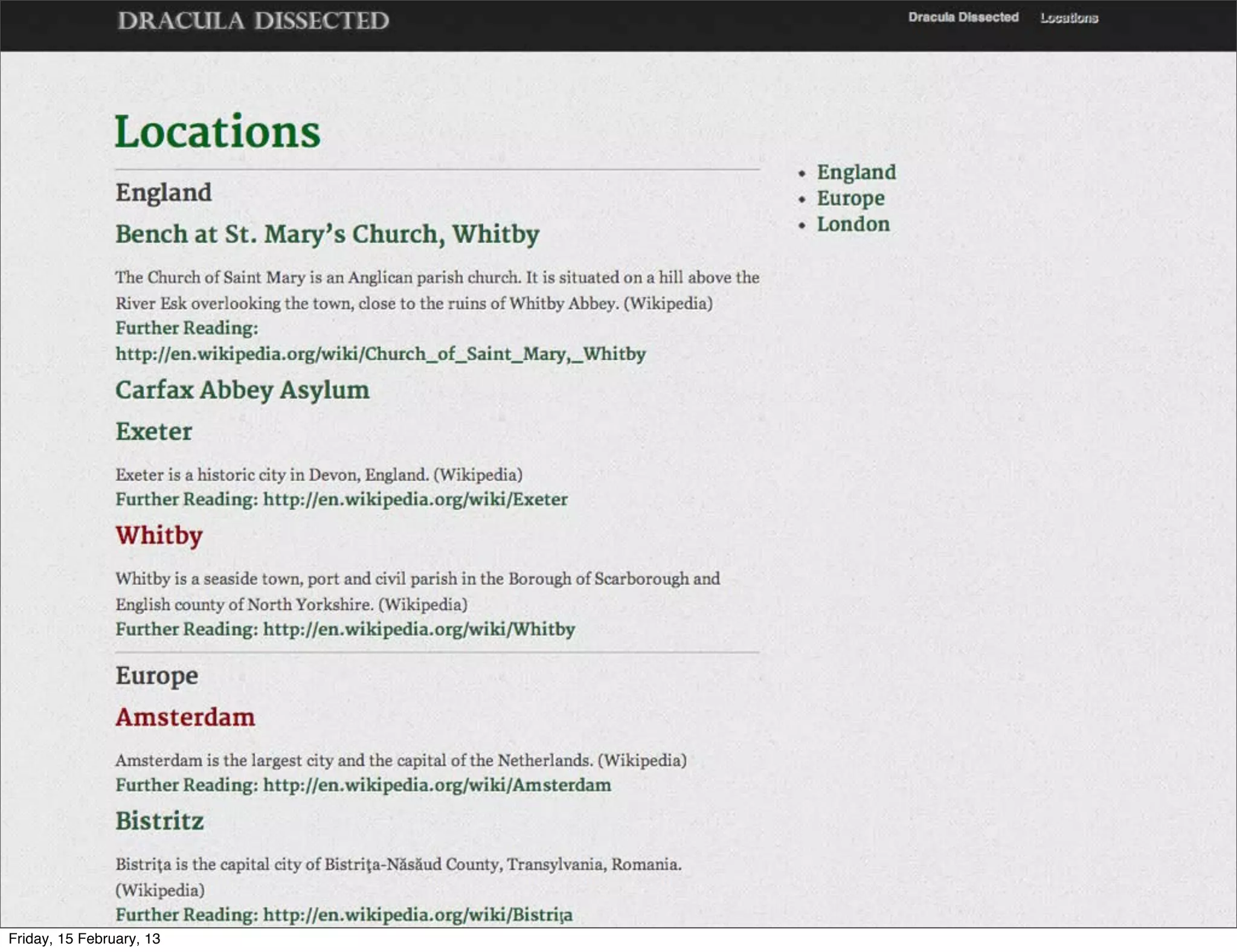Click the Exeter heading link

pos(153,431)
